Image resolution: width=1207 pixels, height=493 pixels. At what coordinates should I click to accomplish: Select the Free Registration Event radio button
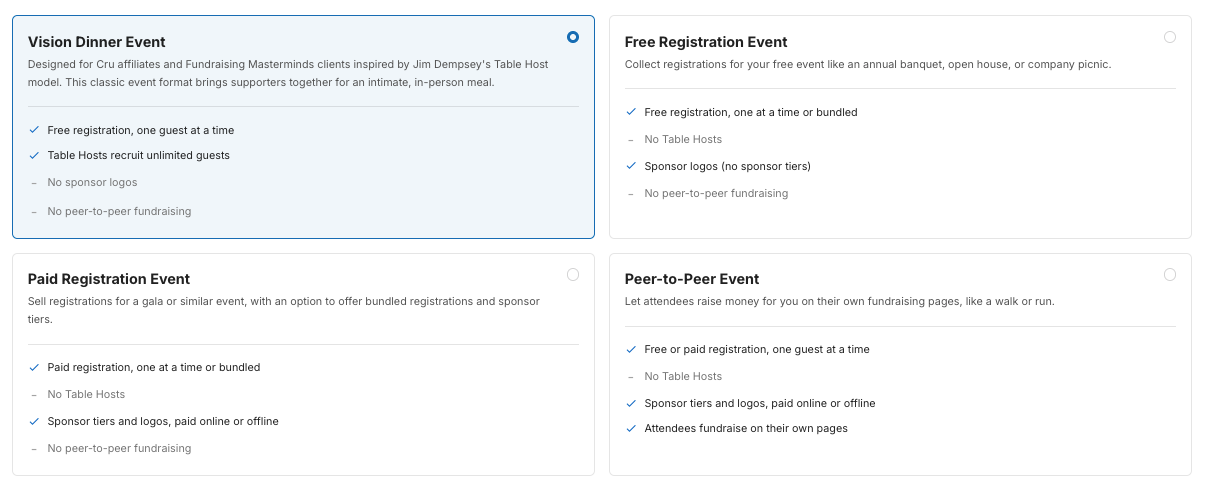(x=1170, y=37)
